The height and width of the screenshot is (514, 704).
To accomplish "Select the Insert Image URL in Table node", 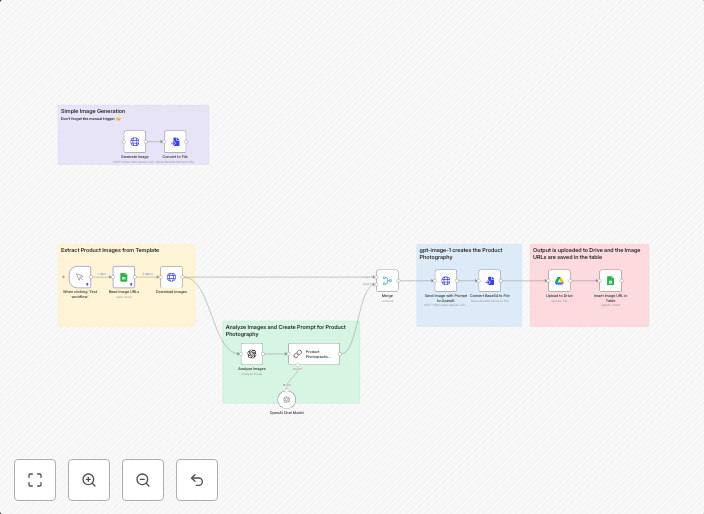I will pyautogui.click(x=610, y=280).
